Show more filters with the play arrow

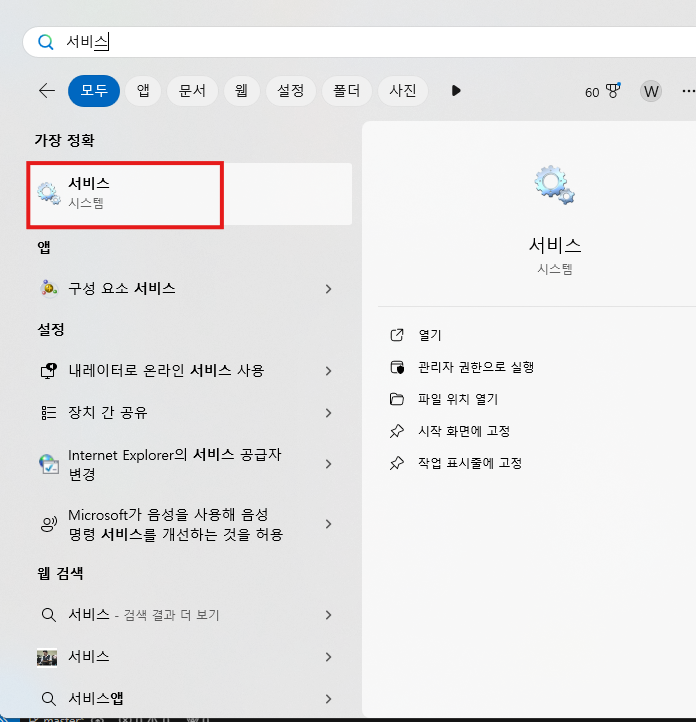pos(456,91)
